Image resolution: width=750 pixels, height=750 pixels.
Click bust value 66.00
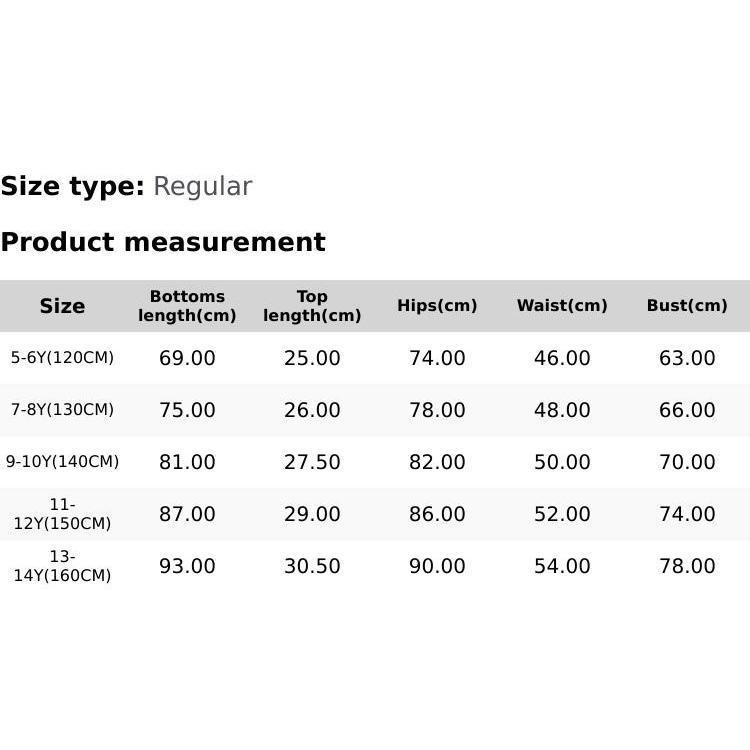point(687,410)
